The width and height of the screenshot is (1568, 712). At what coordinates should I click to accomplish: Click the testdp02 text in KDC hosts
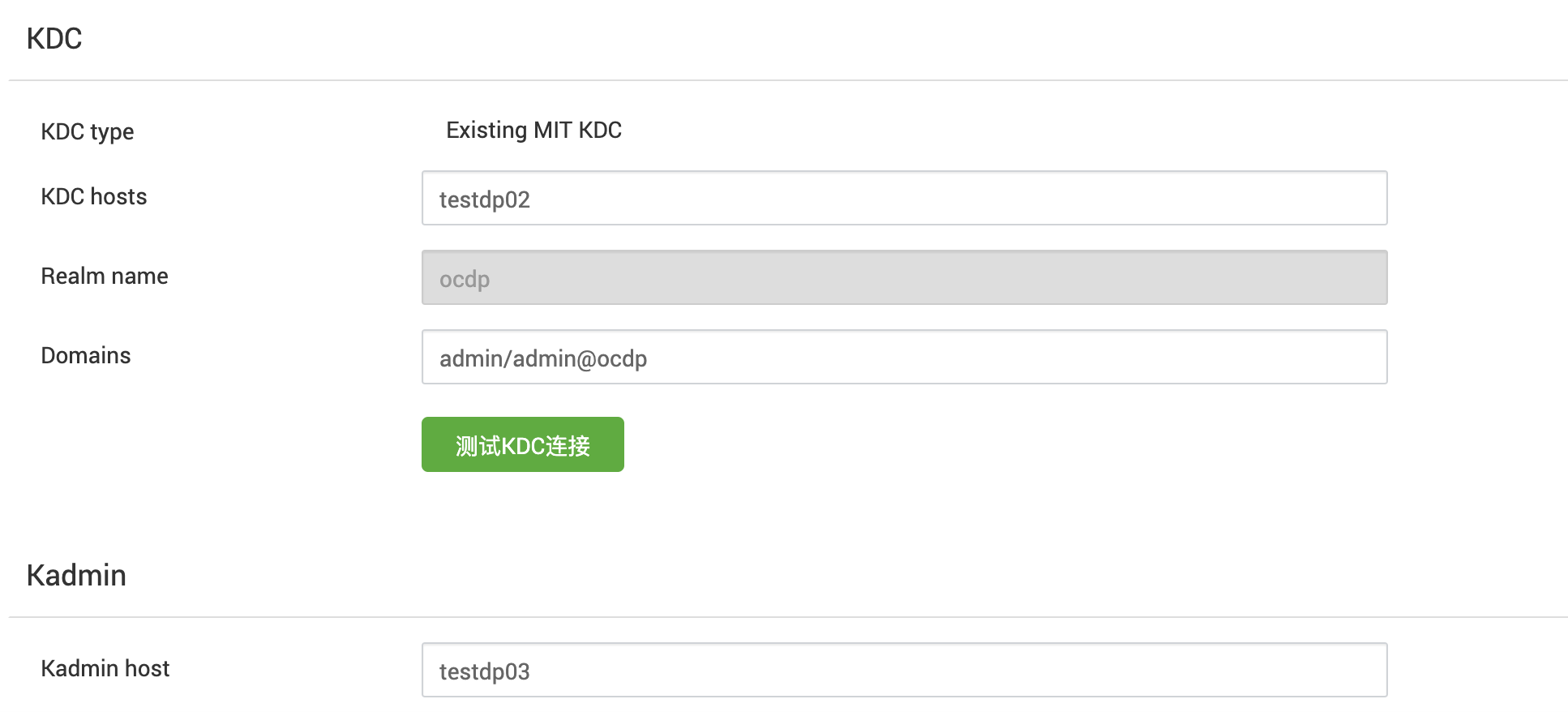click(485, 199)
